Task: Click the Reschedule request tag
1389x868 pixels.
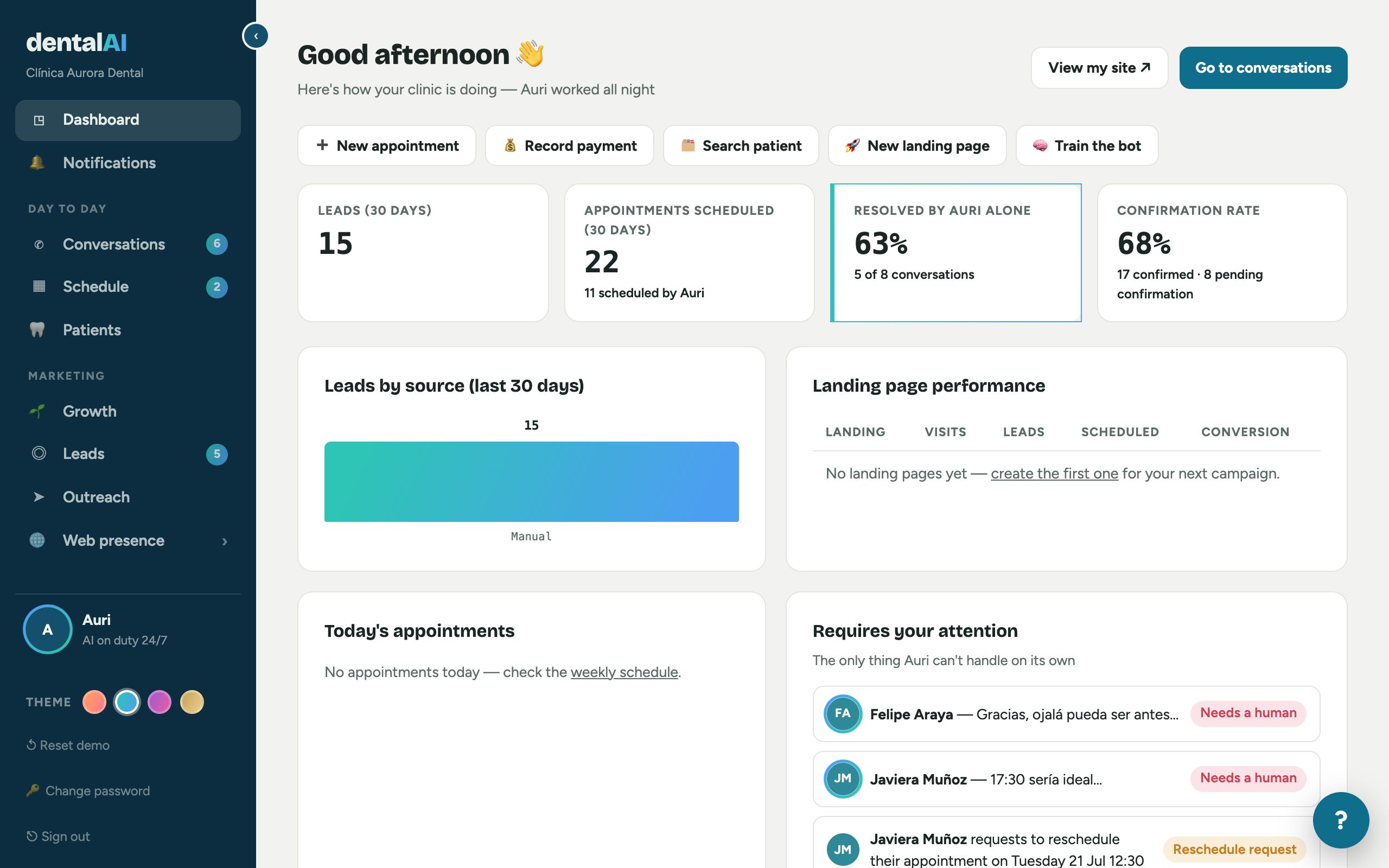Action: click(1234, 850)
